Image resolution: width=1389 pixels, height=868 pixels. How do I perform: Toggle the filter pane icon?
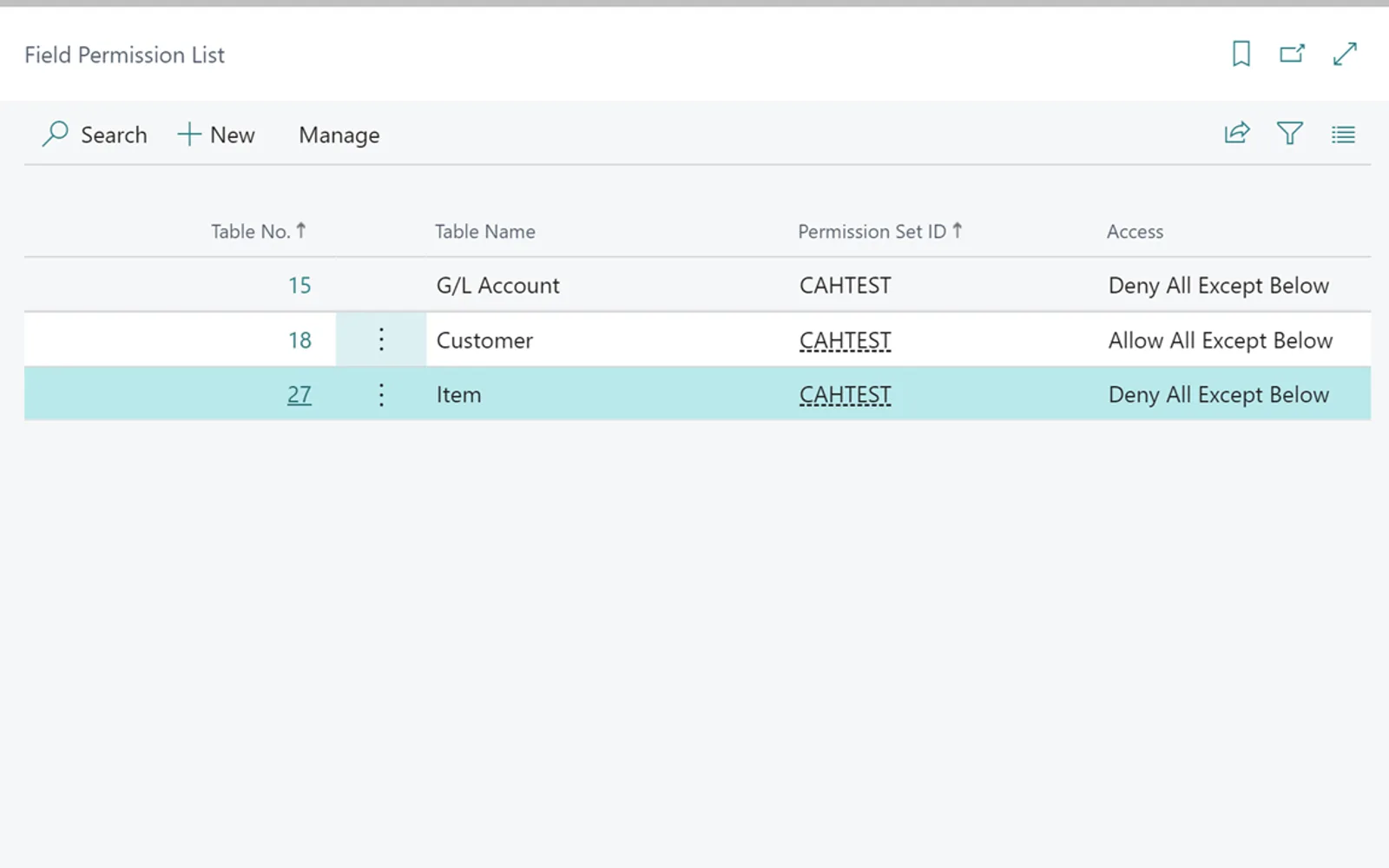pyautogui.click(x=1290, y=133)
